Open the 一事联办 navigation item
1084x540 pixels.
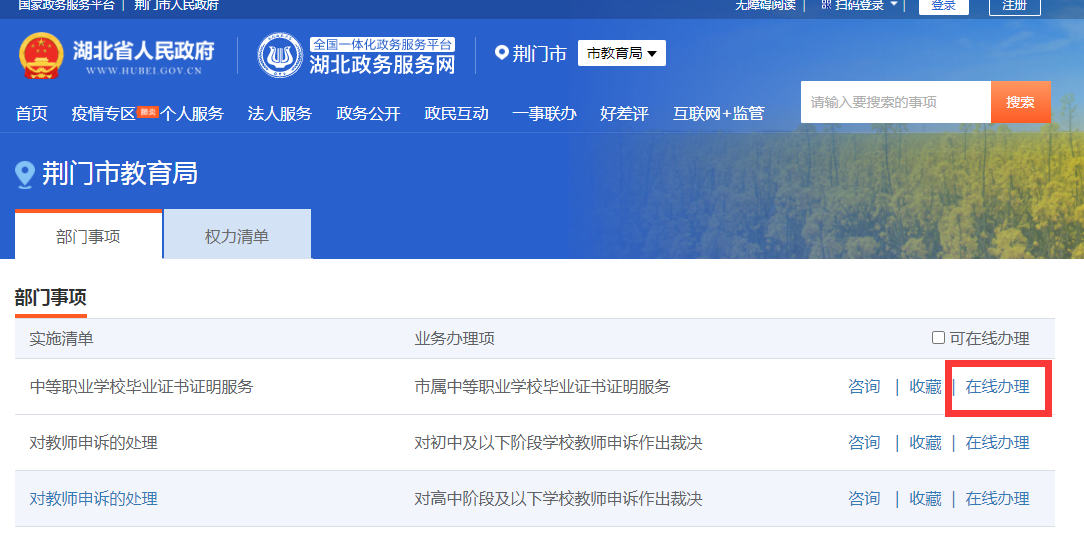click(x=544, y=113)
